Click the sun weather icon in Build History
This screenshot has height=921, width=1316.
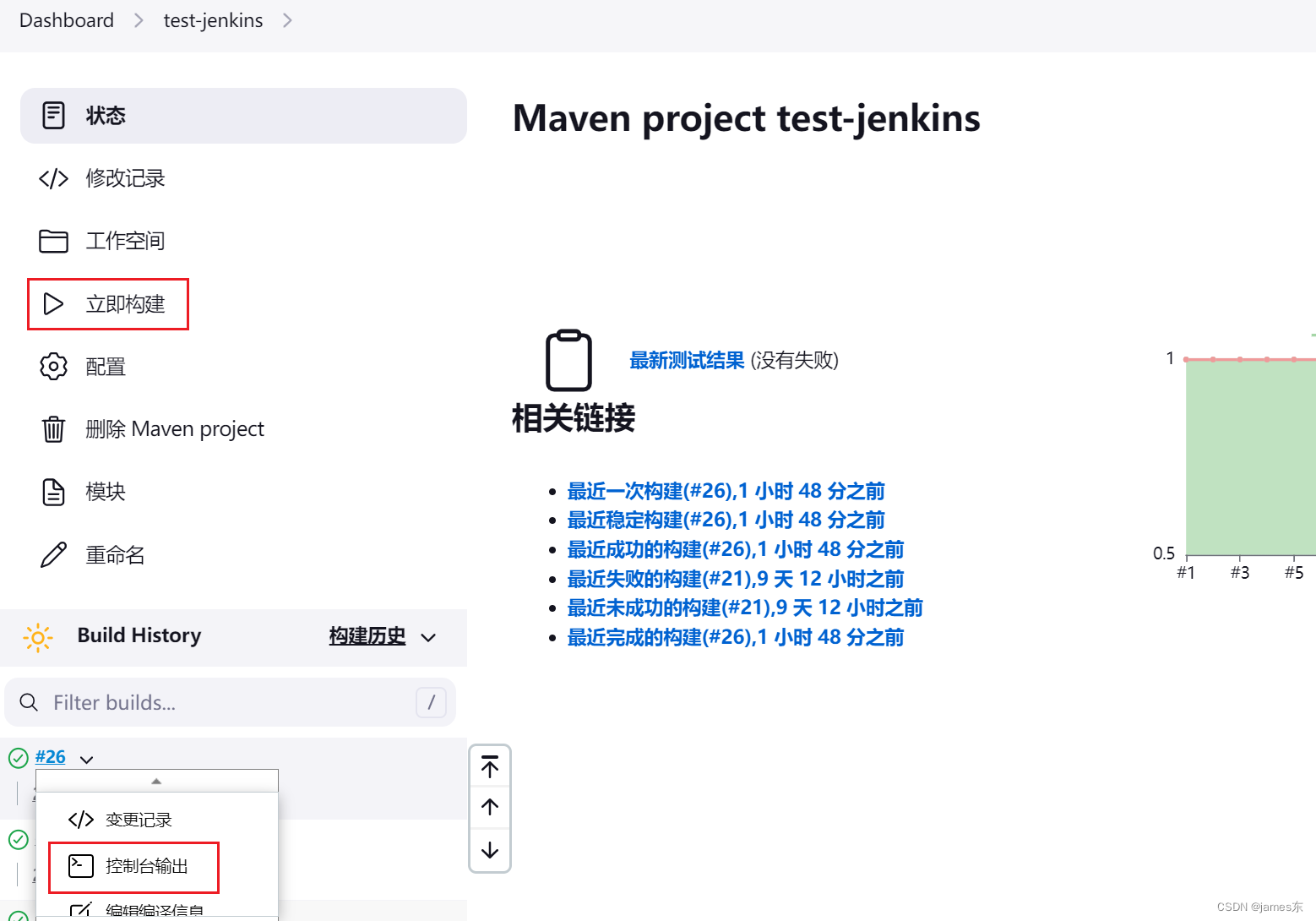click(x=38, y=637)
